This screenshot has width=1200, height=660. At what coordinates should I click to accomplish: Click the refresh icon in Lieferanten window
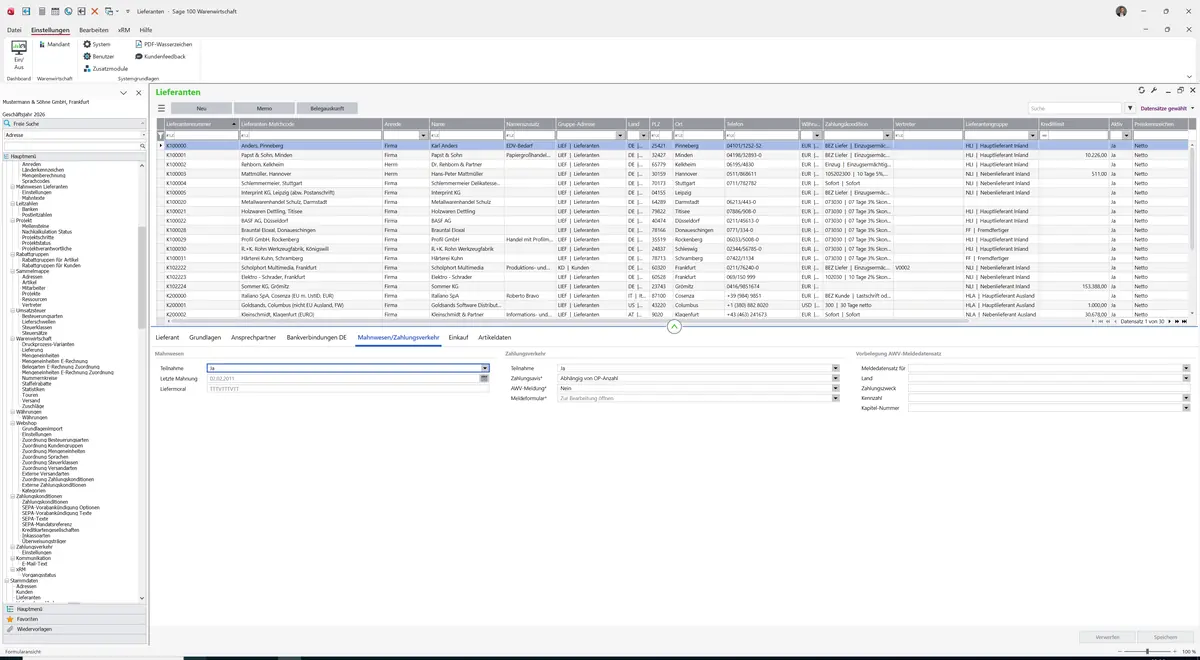point(1141,90)
